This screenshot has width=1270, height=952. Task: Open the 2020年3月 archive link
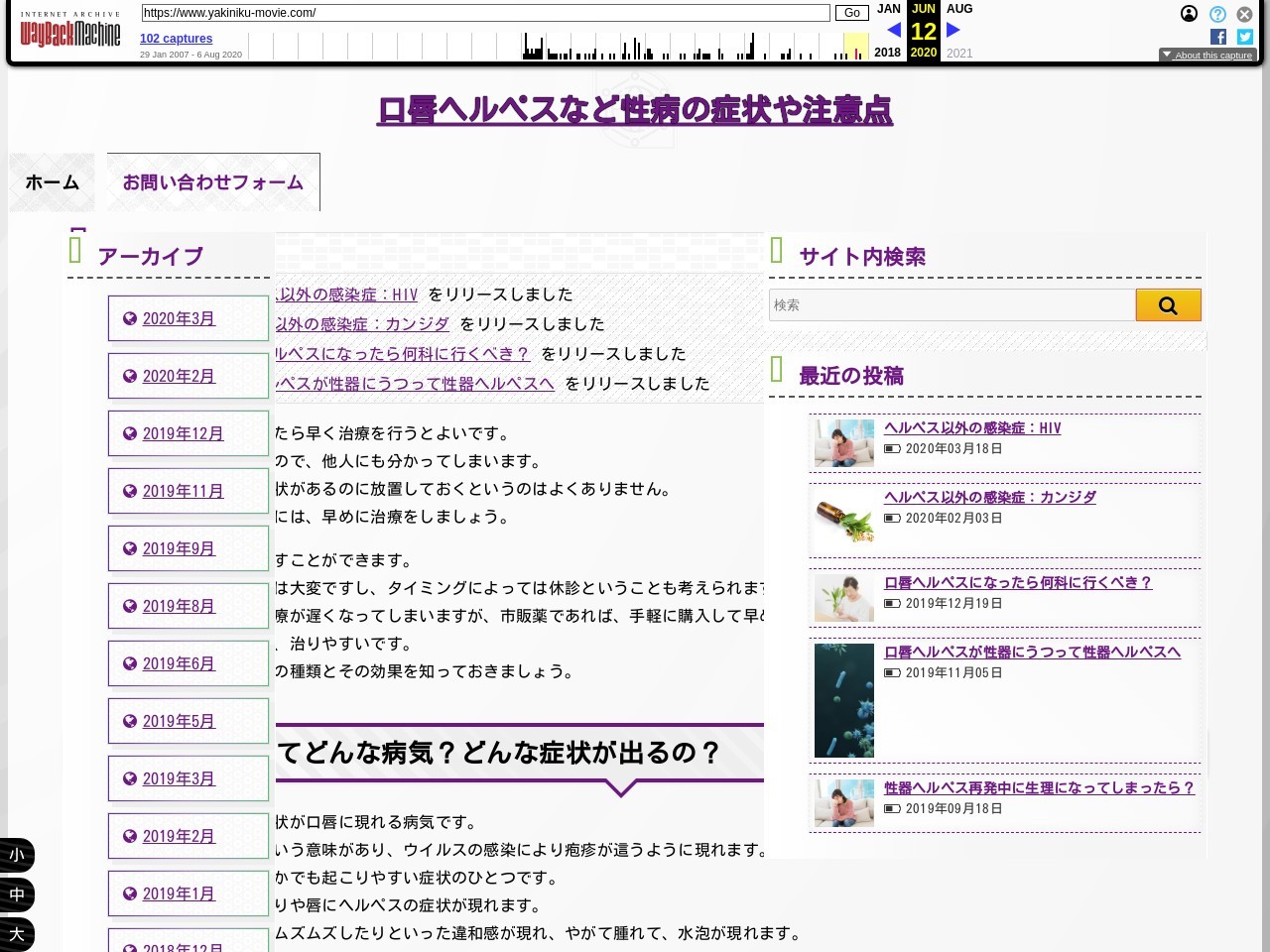179,318
